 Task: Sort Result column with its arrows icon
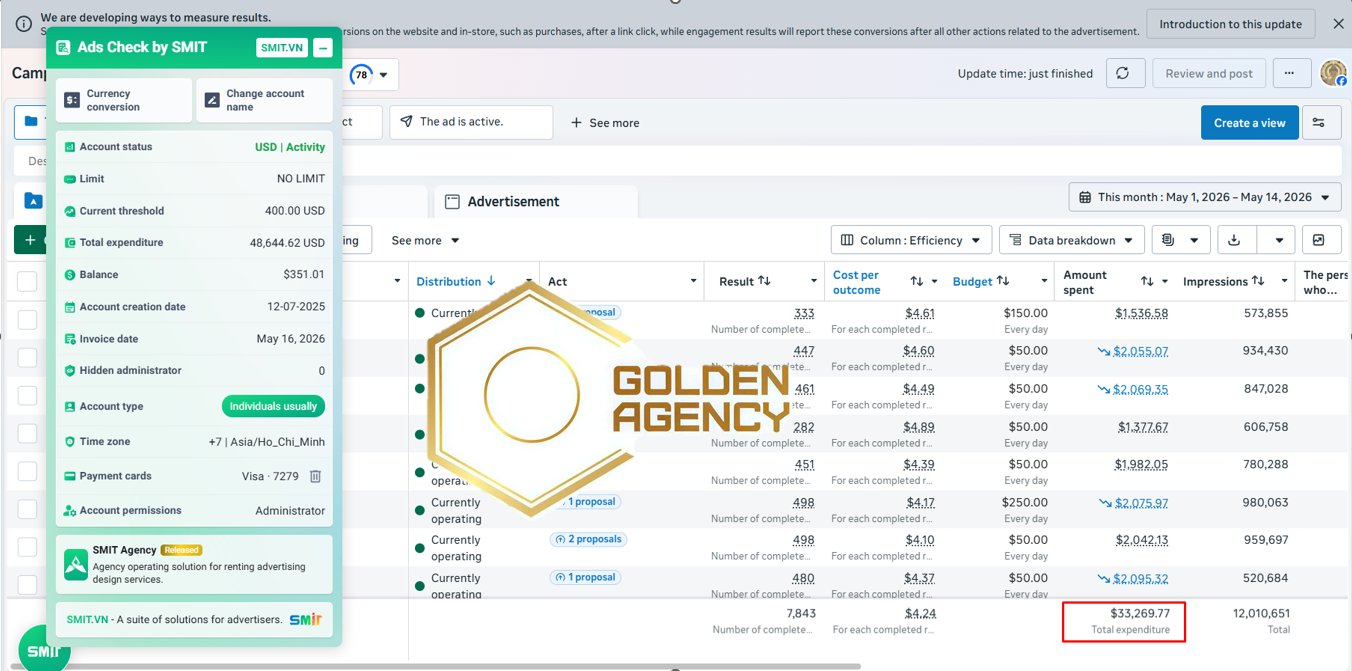765,281
